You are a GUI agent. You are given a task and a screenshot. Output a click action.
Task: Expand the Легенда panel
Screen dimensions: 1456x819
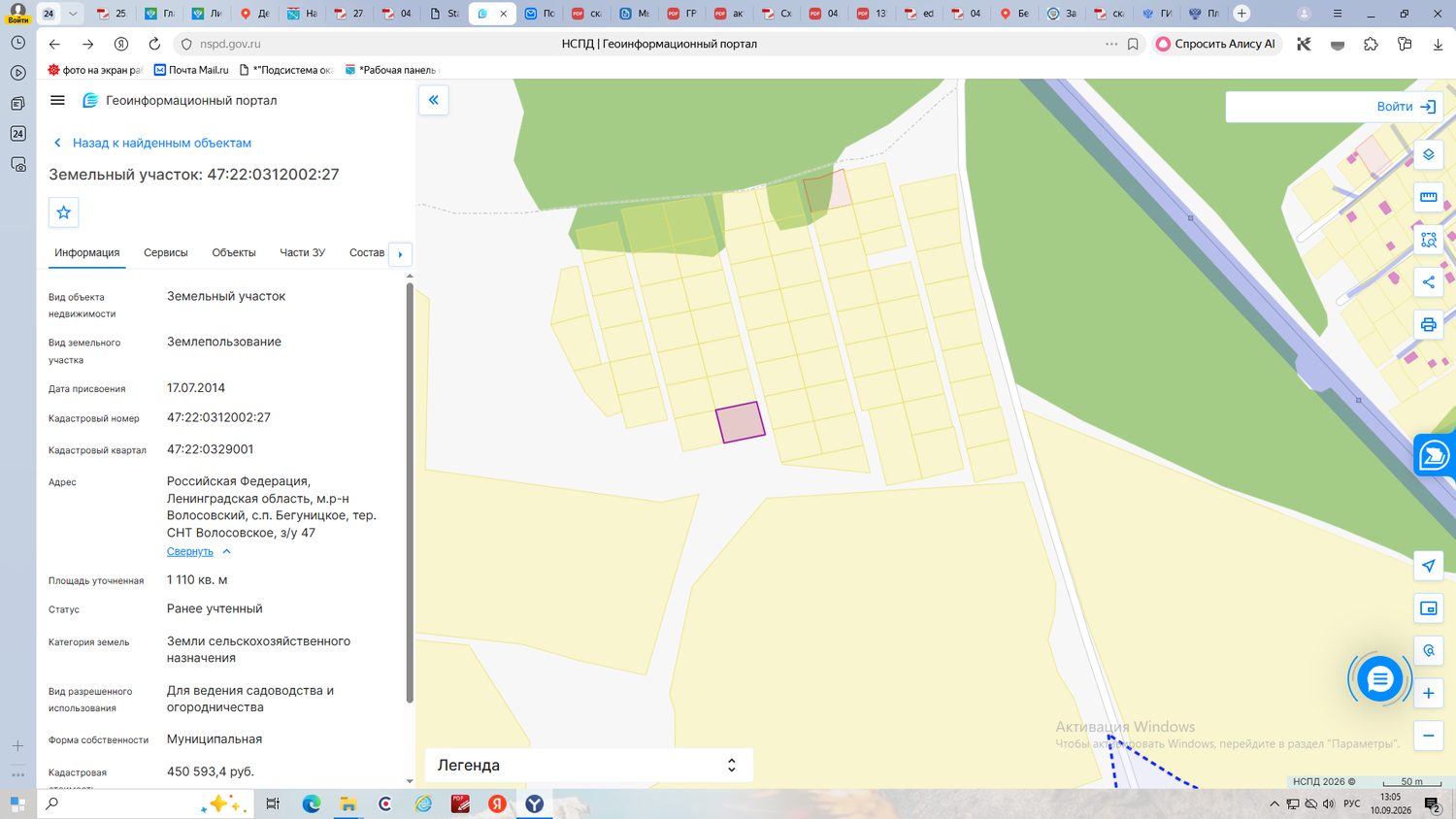click(588, 765)
